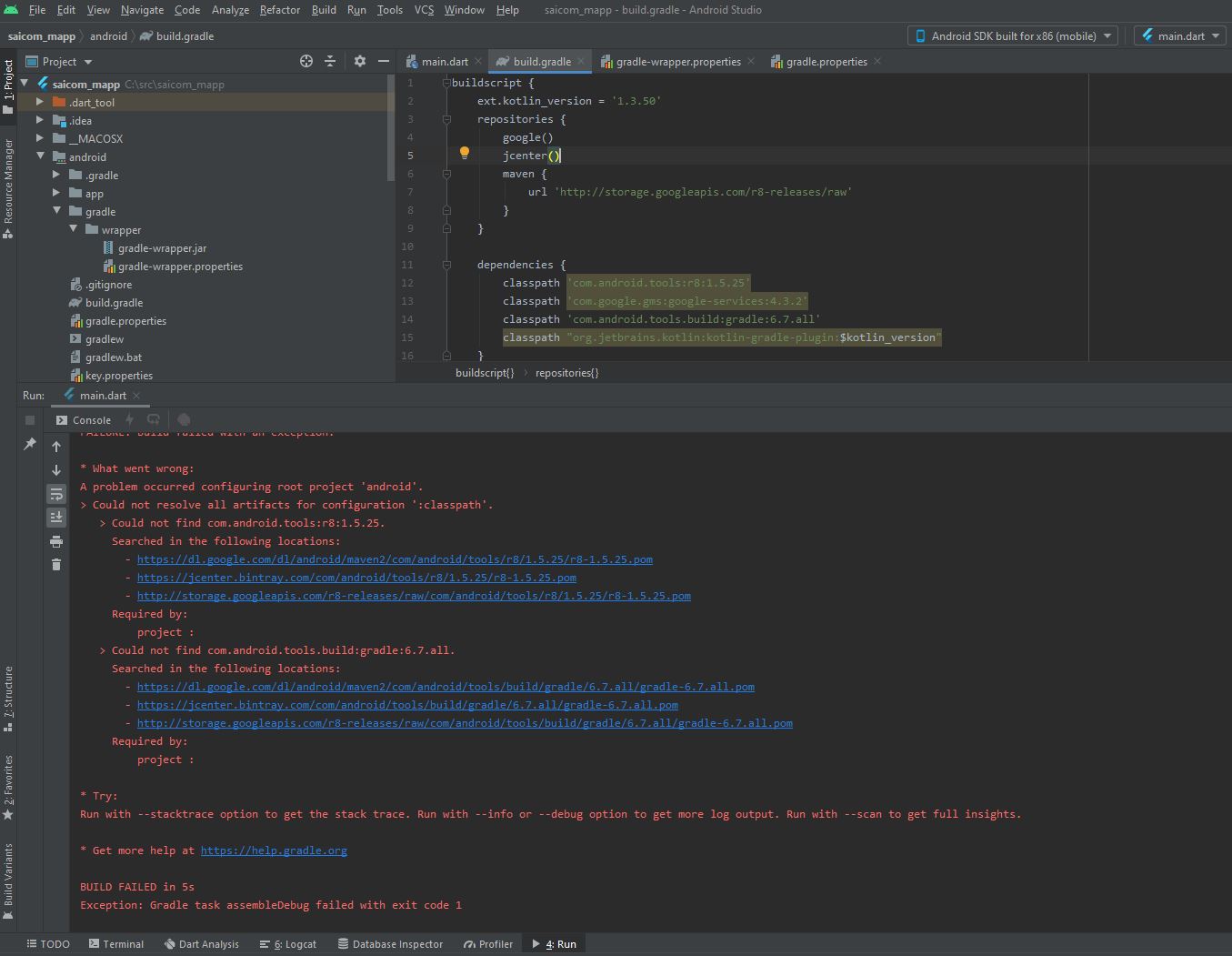
Task: Open the Profiler tool window
Action: 488,944
